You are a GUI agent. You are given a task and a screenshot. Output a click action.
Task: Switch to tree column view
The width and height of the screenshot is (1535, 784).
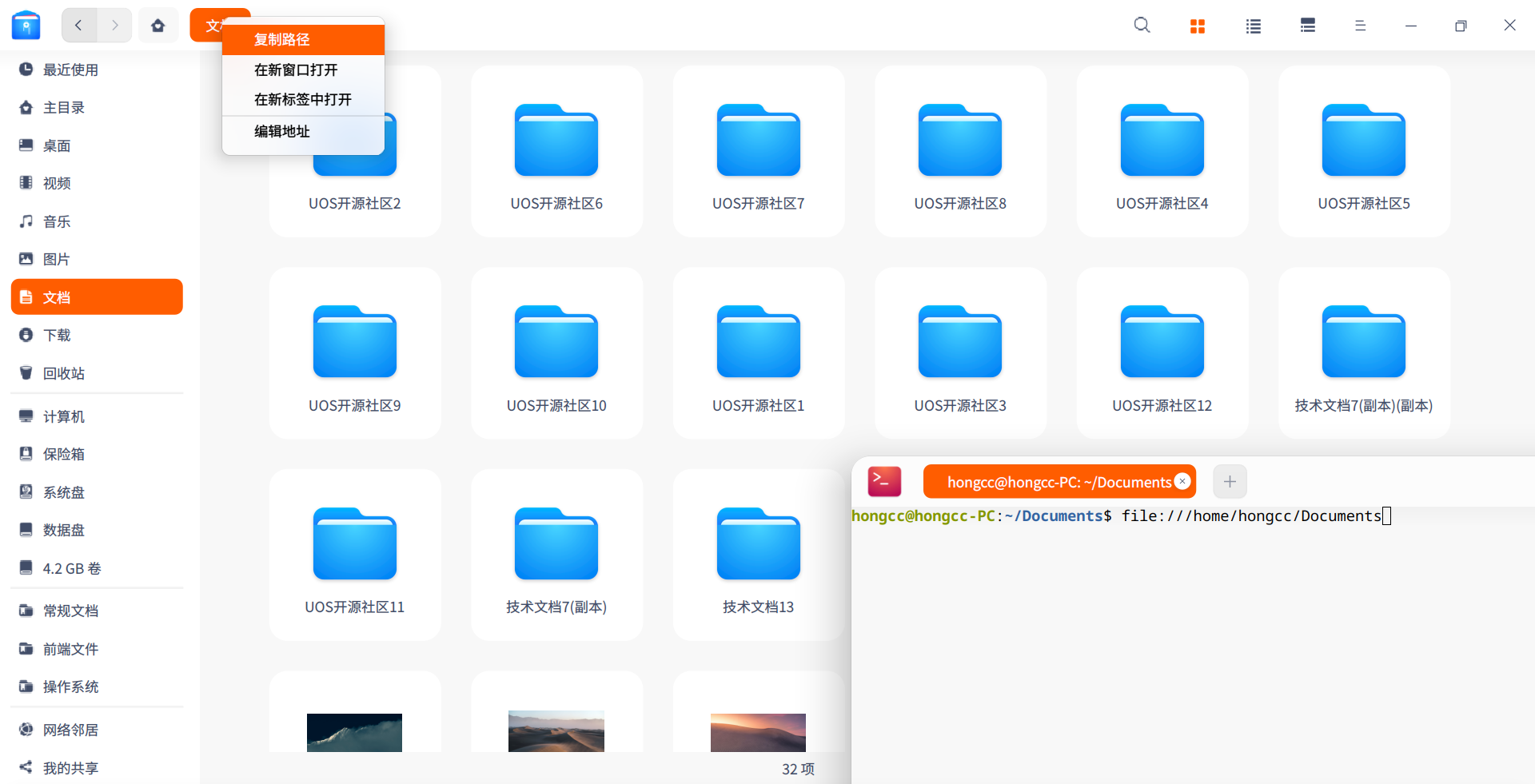[x=1308, y=26]
